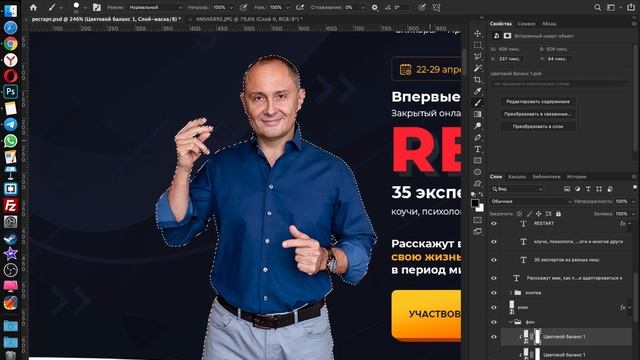Open the brush opacity dropdown arrow
This screenshot has width=640, height=360.
coord(231,7)
